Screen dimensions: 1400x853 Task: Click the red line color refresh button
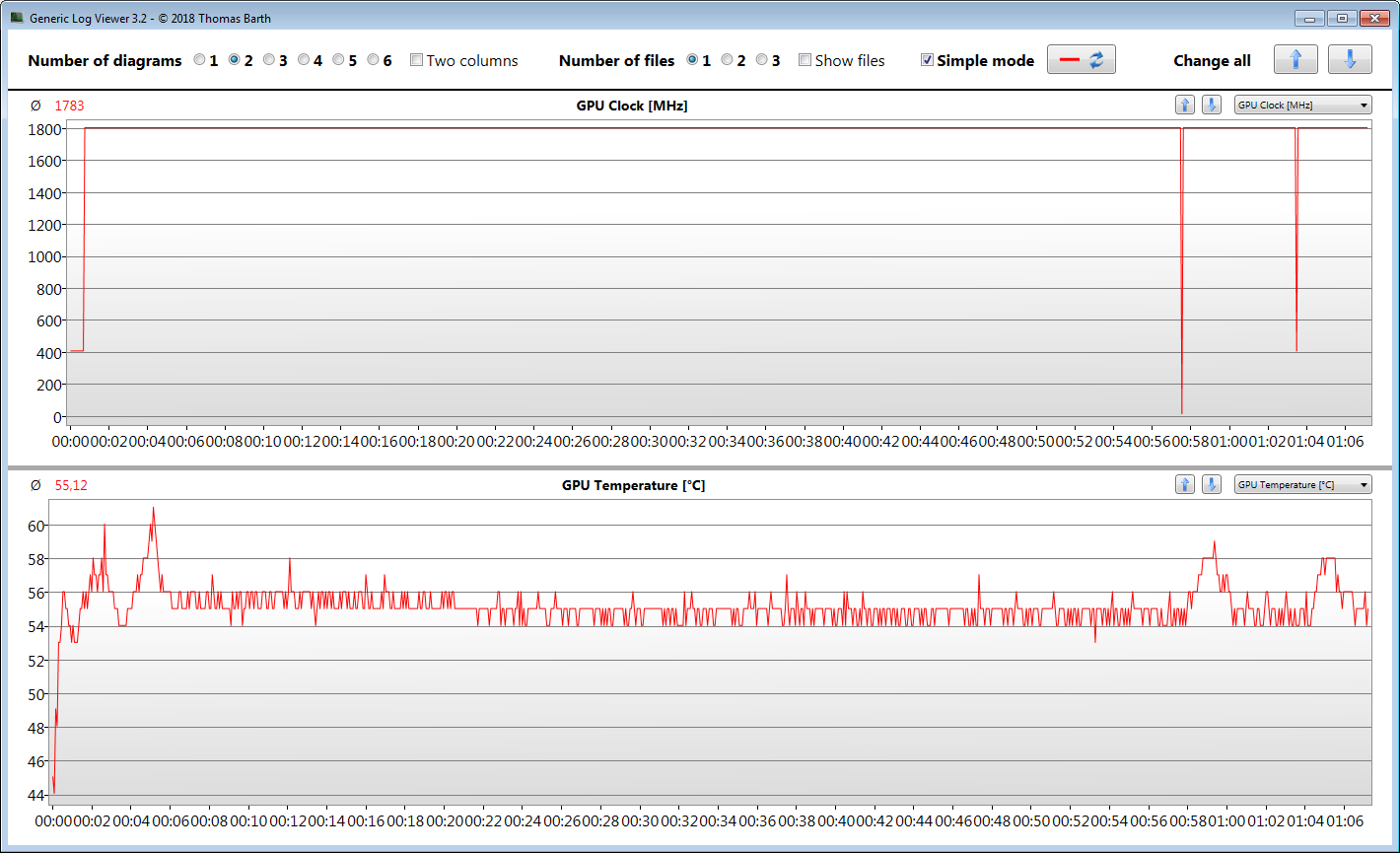[1081, 60]
